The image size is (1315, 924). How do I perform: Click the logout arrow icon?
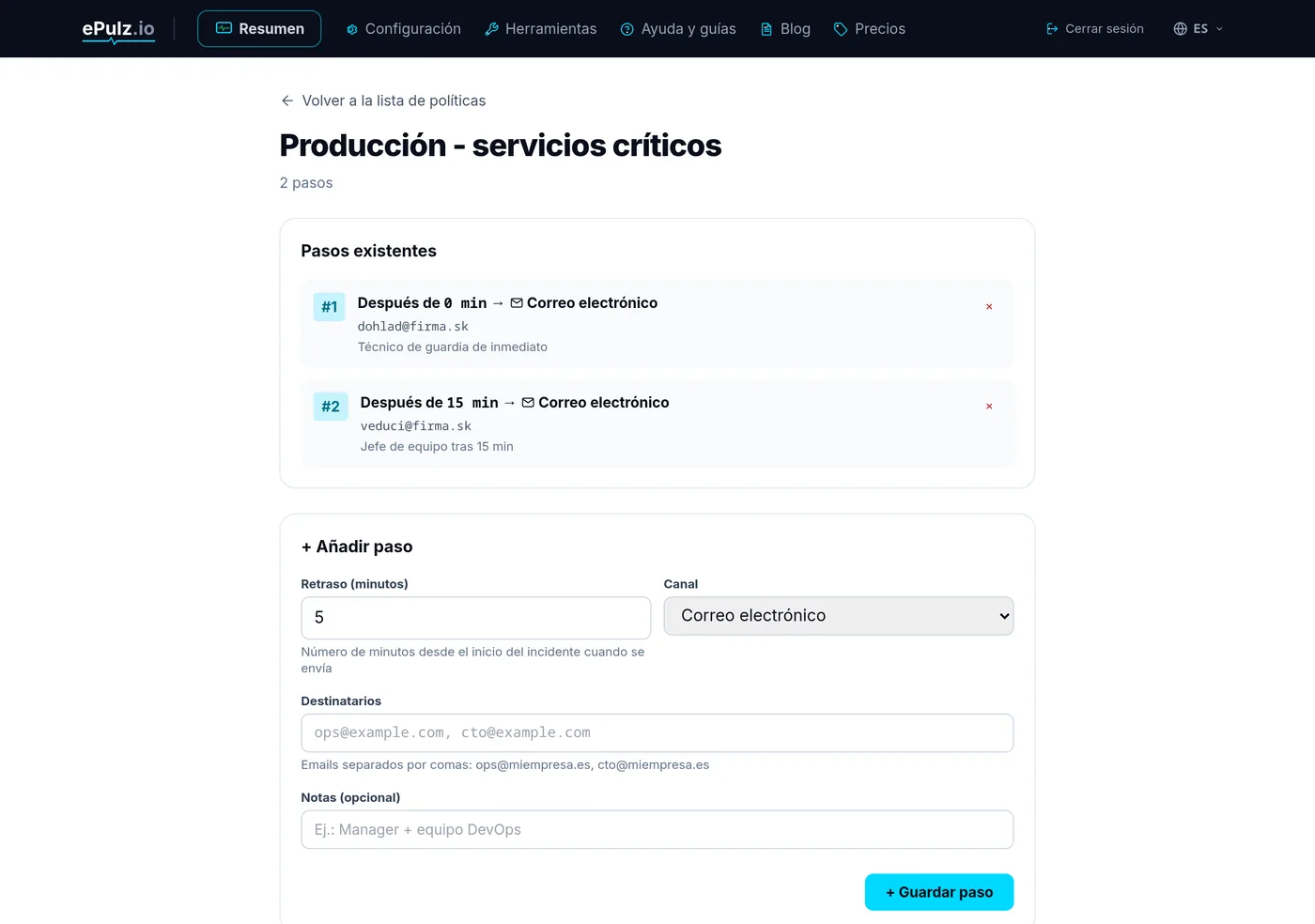[1052, 29]
